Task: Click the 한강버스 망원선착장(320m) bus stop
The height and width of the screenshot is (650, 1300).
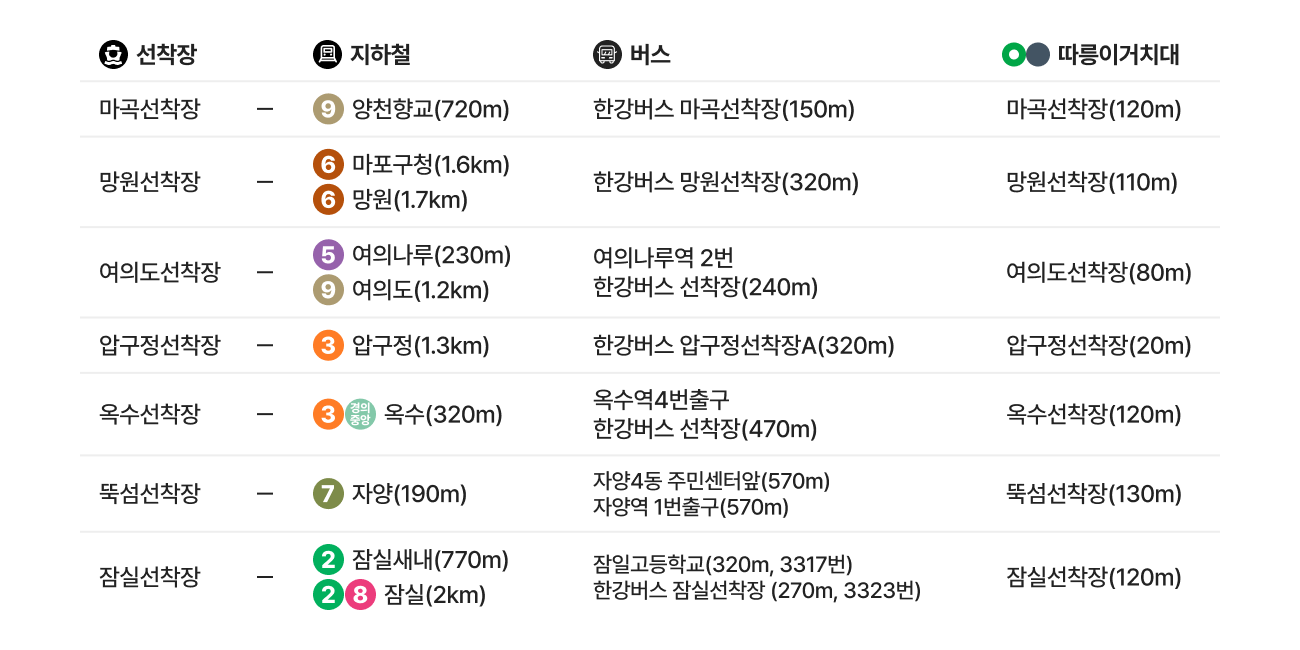Action: (725, 182)
